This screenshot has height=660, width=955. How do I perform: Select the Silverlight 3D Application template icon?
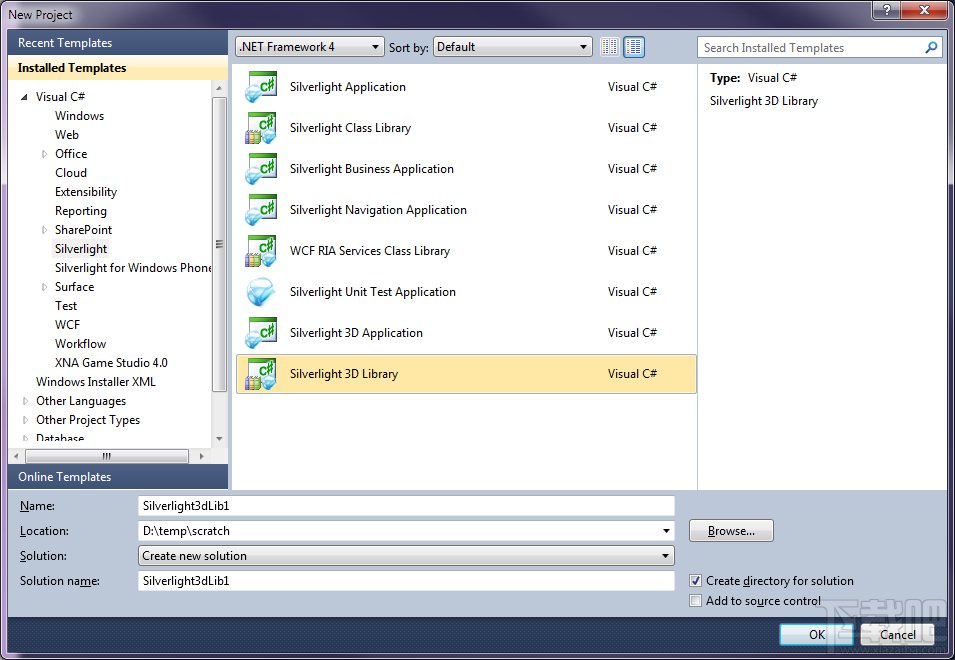(261, 332)
